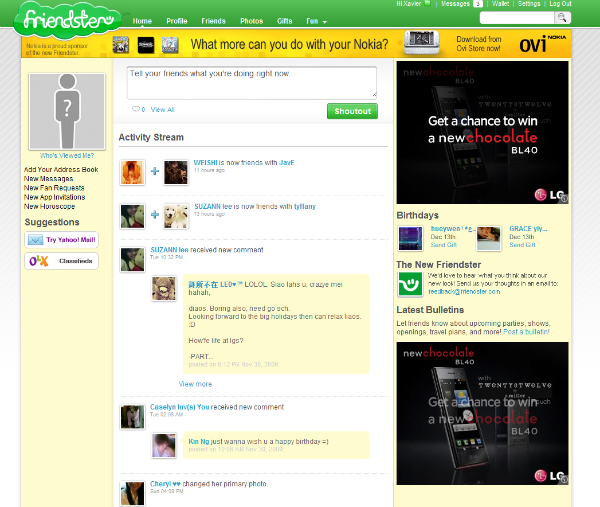The width and height of the screenshot is (600, 507).
Task: Expand 'View more' under SUZANN's comment
Action: pyautogui.click(x=195, y=384)
